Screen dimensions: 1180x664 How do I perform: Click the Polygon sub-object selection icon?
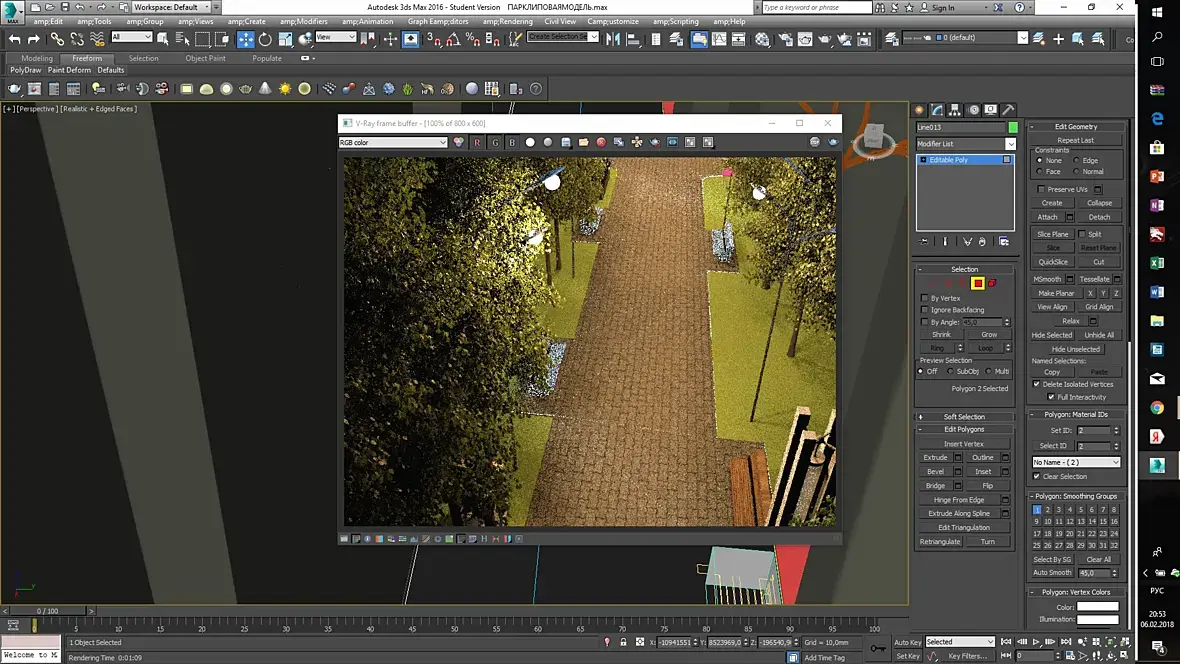pos(977,283)
